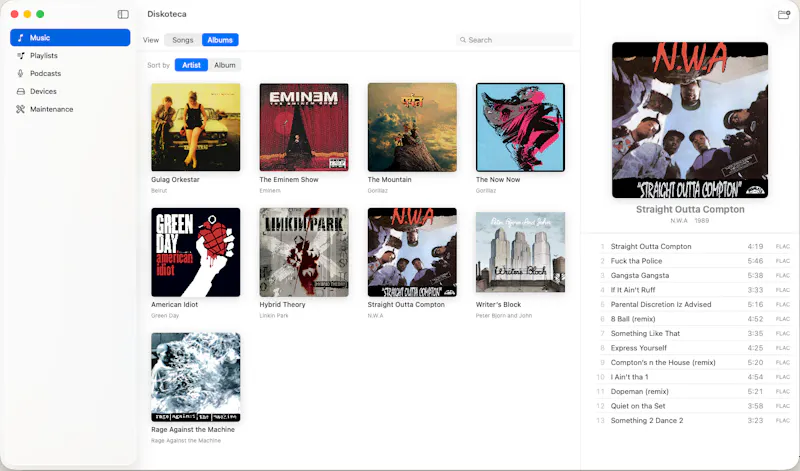Select The Eminem Show album cover
Viewport: 800px width, 471px height.
click(304, 127)
